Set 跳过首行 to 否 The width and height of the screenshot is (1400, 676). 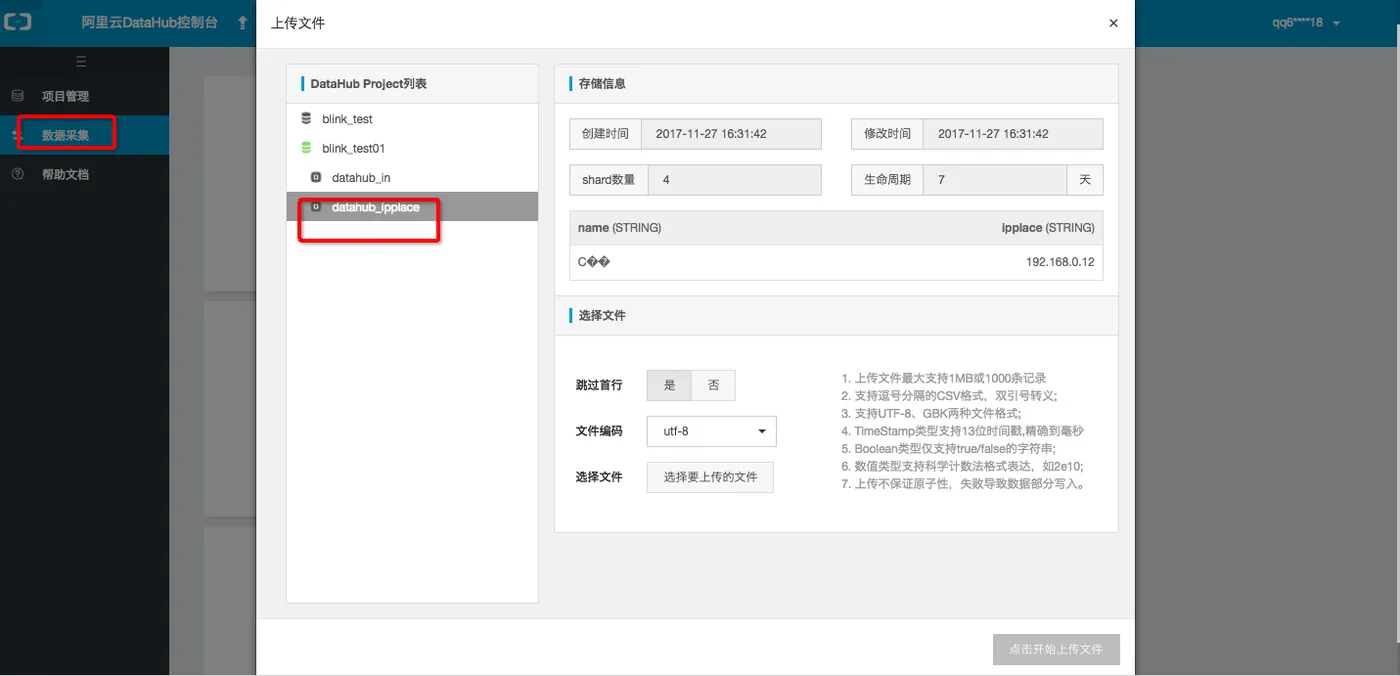[x=713, y=385]
